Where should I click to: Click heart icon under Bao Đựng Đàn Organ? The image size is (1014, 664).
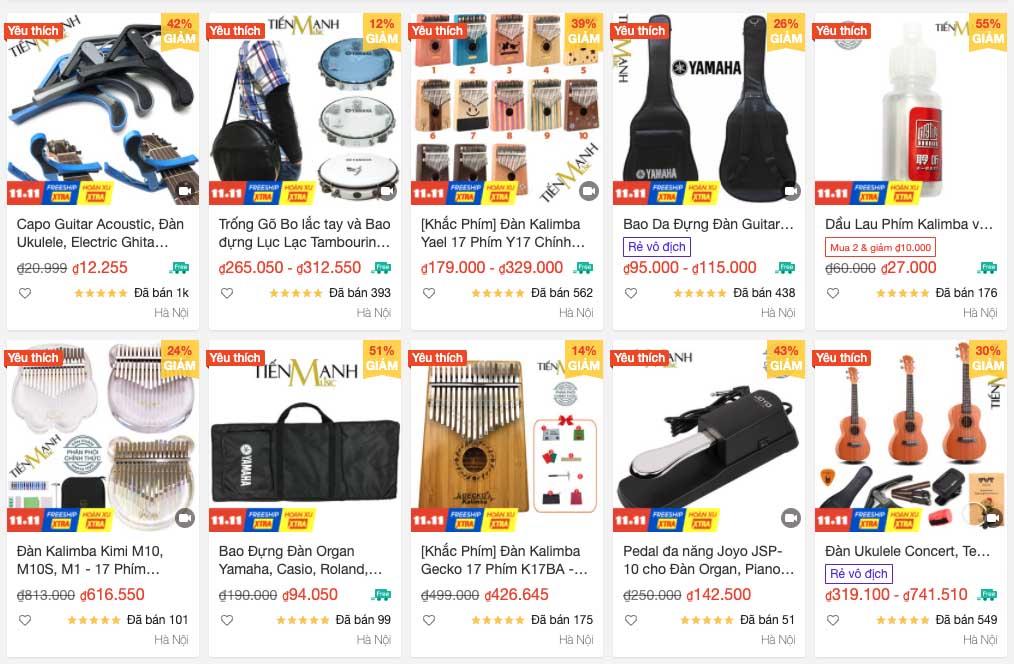pos(227,620)
